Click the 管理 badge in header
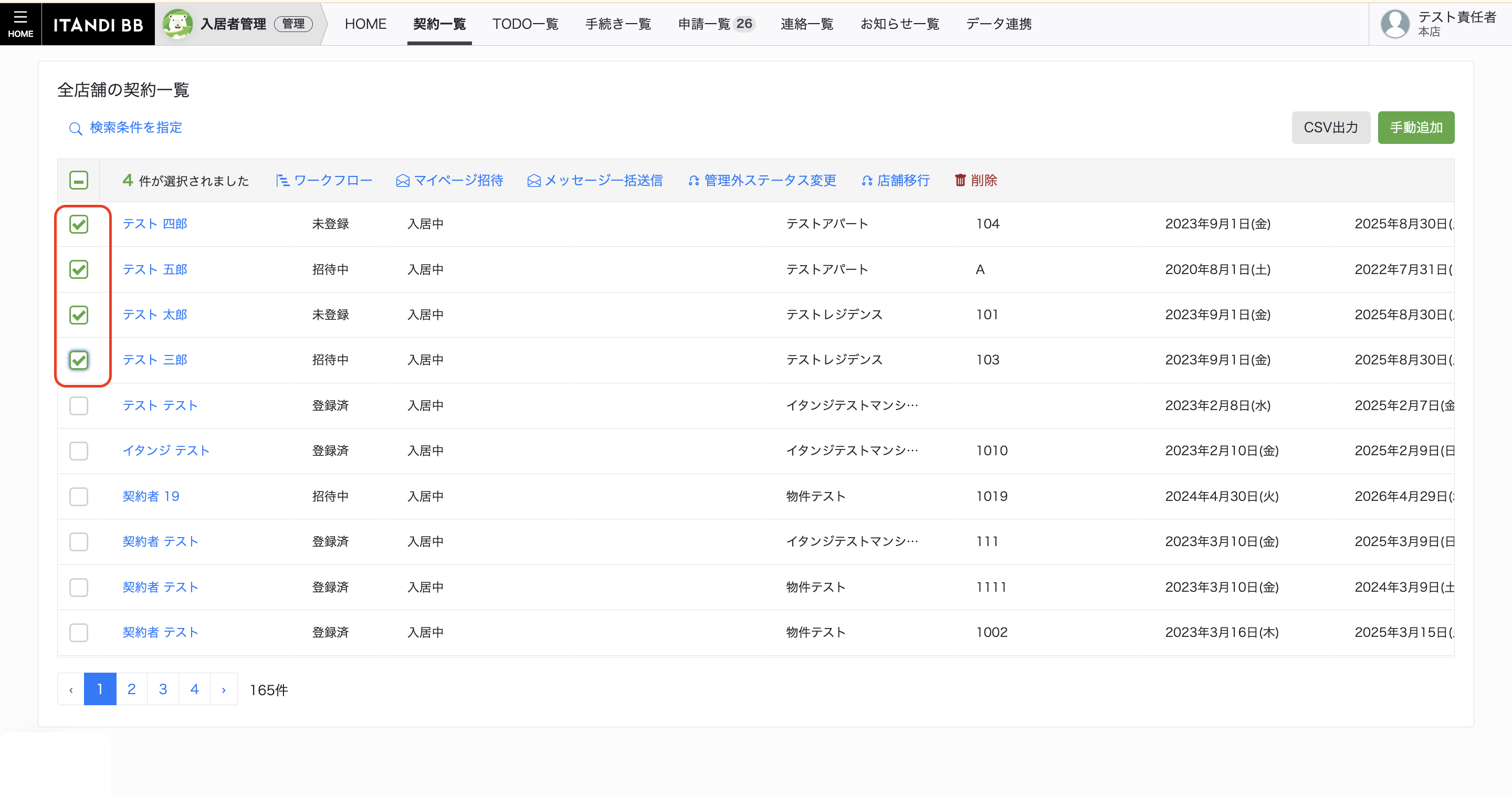Screen dimensions: 1512x795 (293, 24)
